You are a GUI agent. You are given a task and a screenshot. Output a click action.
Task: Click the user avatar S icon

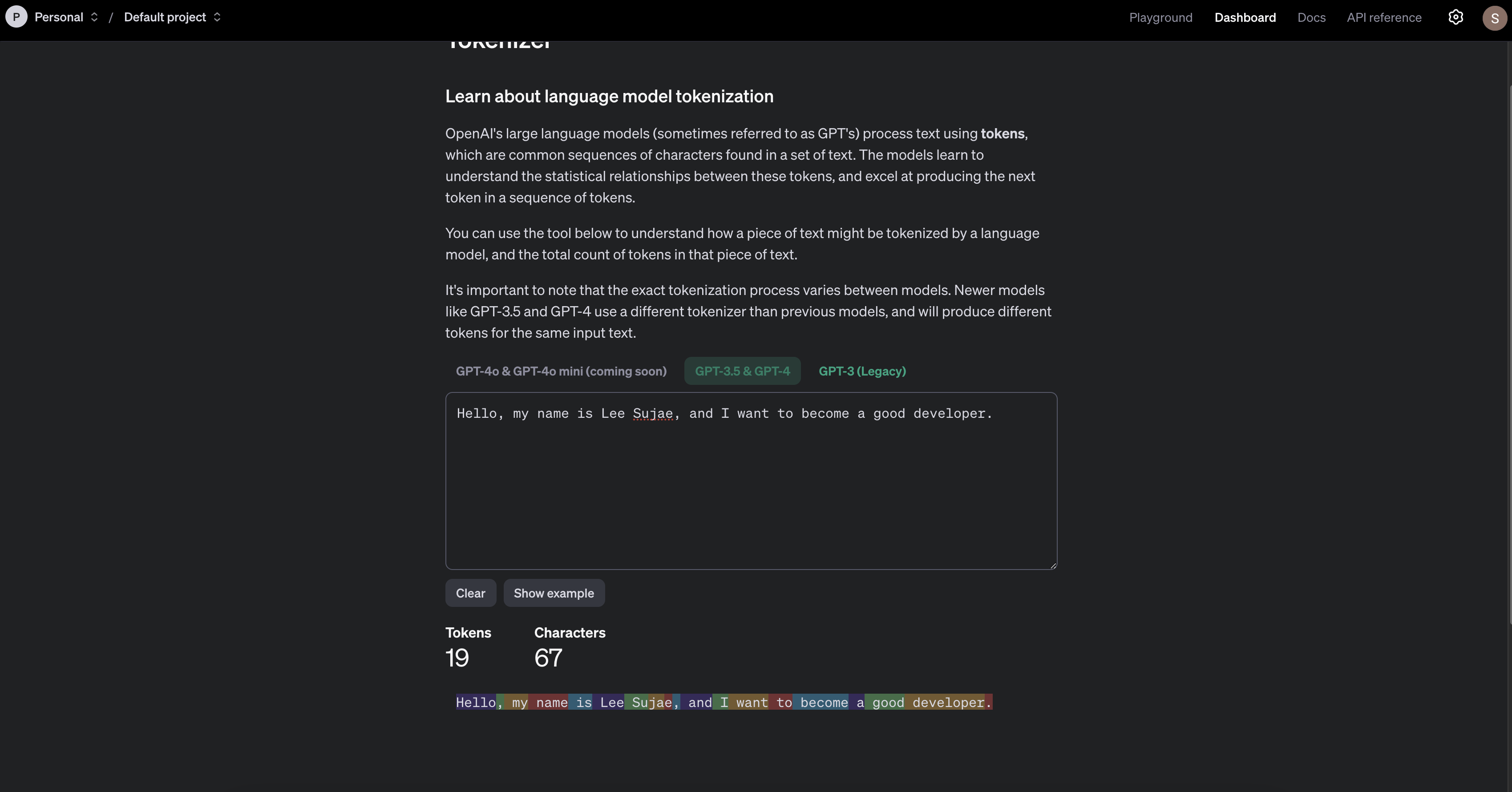(1494, 18)
